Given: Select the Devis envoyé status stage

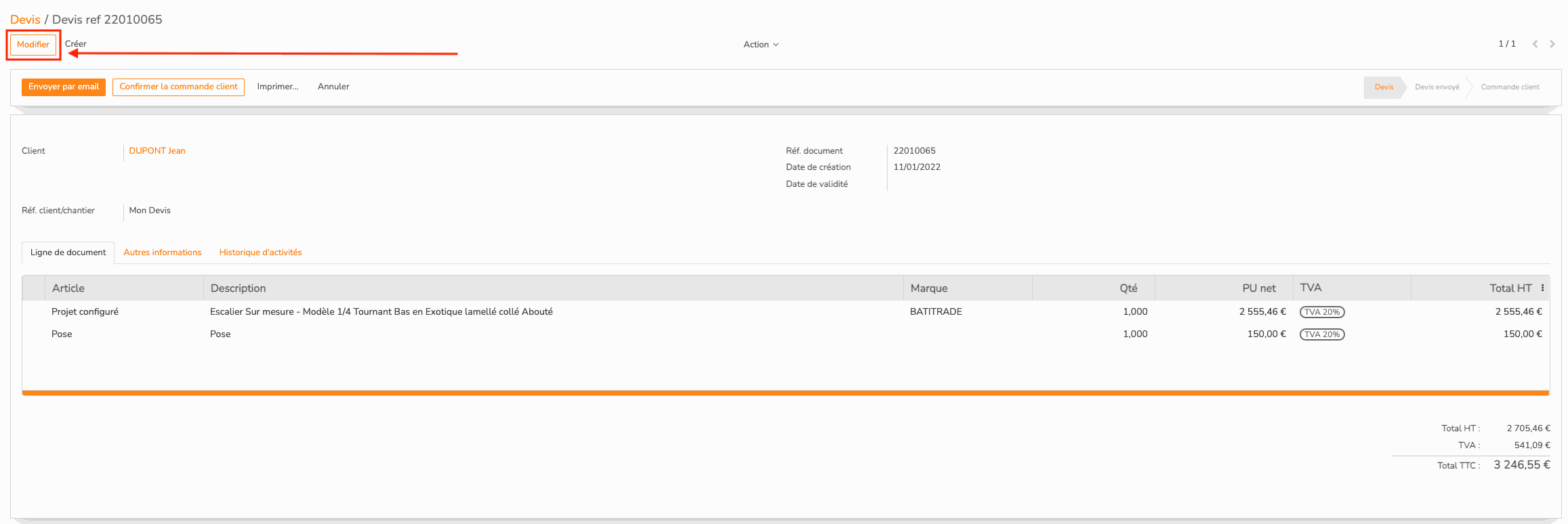Looking at the screenshot, I should [1437, 87].
